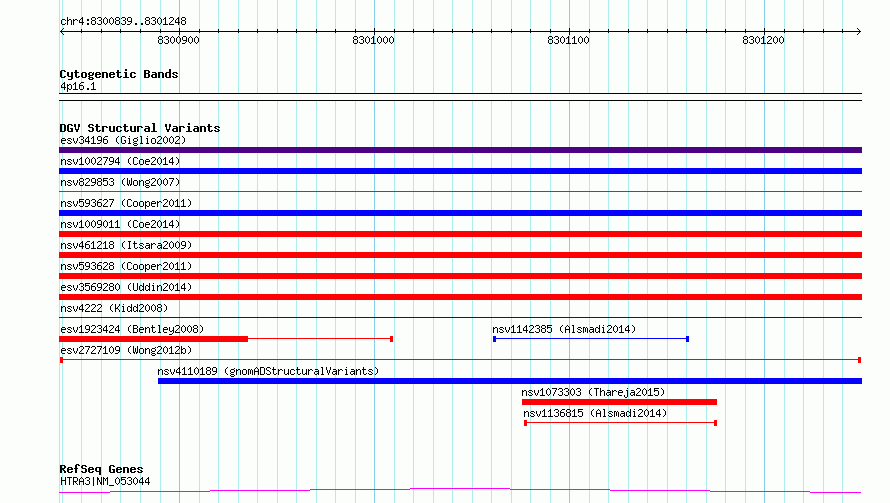The image size is (890, 503).
Task: Click the magenta HTRA3 gene track line
Action: (460, 491)
